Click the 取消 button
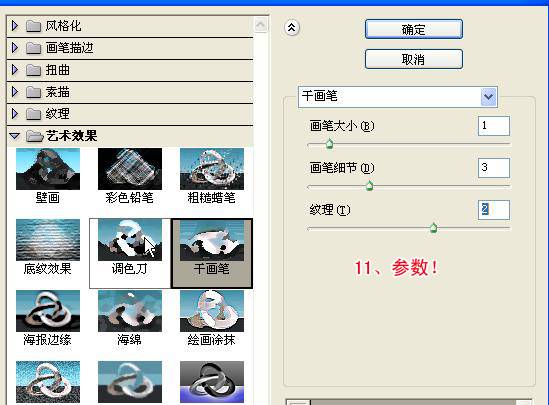Viewport: 549px width, 405px height. point(414,59)
